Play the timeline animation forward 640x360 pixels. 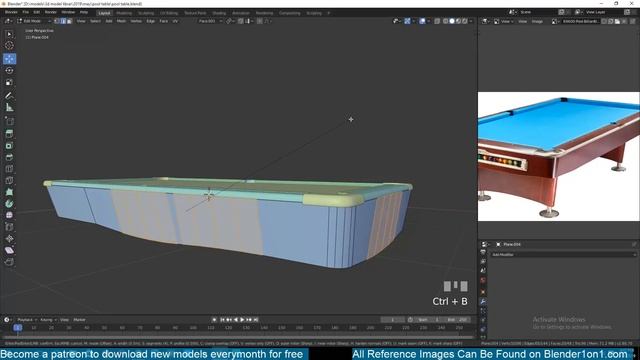(x=242, y=320)
